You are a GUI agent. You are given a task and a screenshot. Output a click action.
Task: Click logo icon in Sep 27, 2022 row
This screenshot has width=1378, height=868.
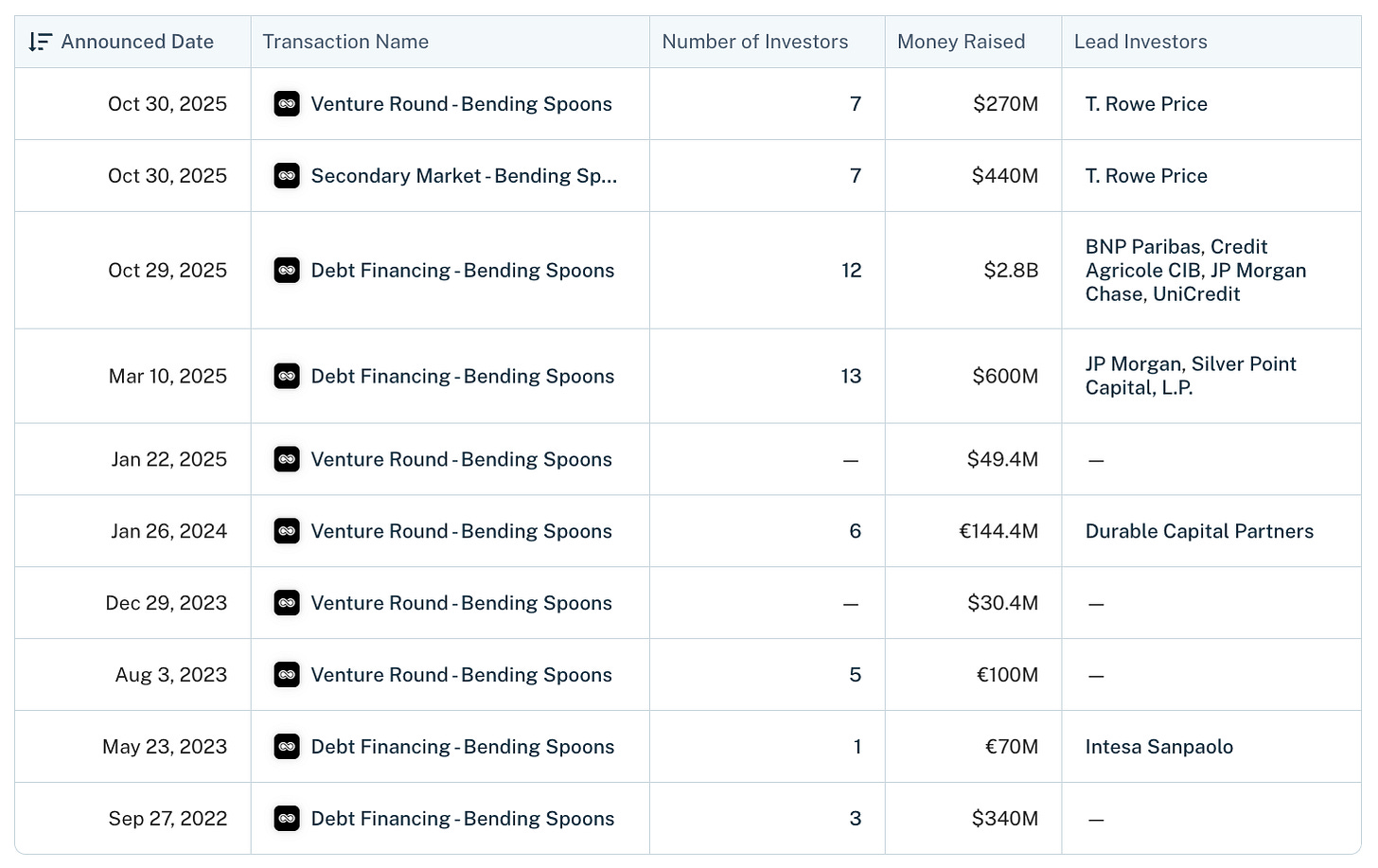[287, 820]
